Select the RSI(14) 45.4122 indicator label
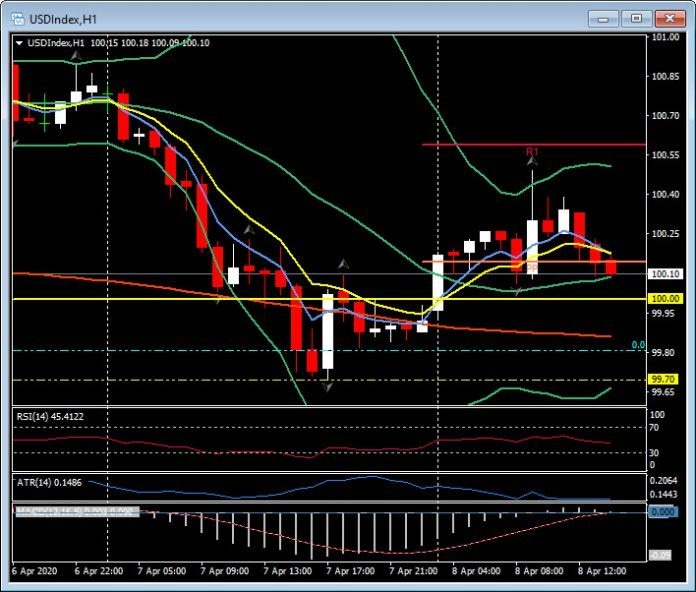Image resolution: width=696 pixels, height=592 pixels. click(50, 416)
